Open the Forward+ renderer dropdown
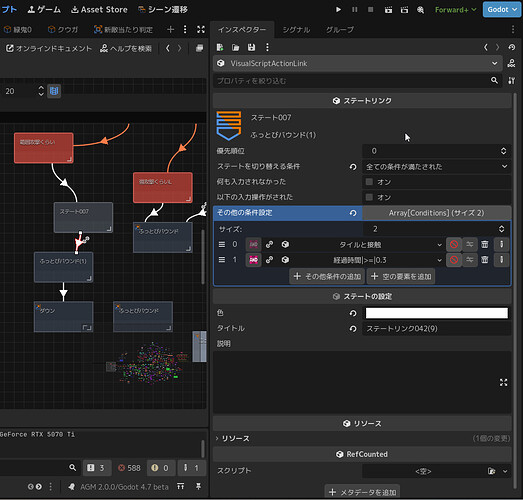Image resolution: width=523 pixels, height=500 pixels. click(x=455, y=10)
